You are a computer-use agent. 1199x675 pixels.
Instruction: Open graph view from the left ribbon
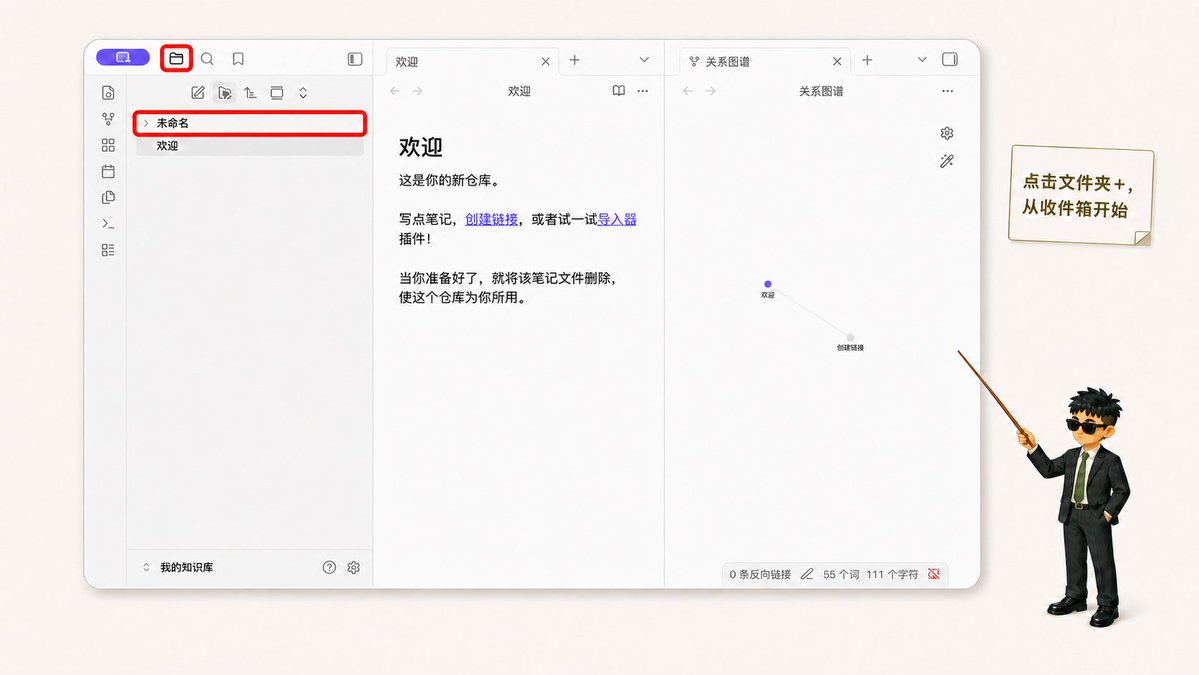coord(108,118)
